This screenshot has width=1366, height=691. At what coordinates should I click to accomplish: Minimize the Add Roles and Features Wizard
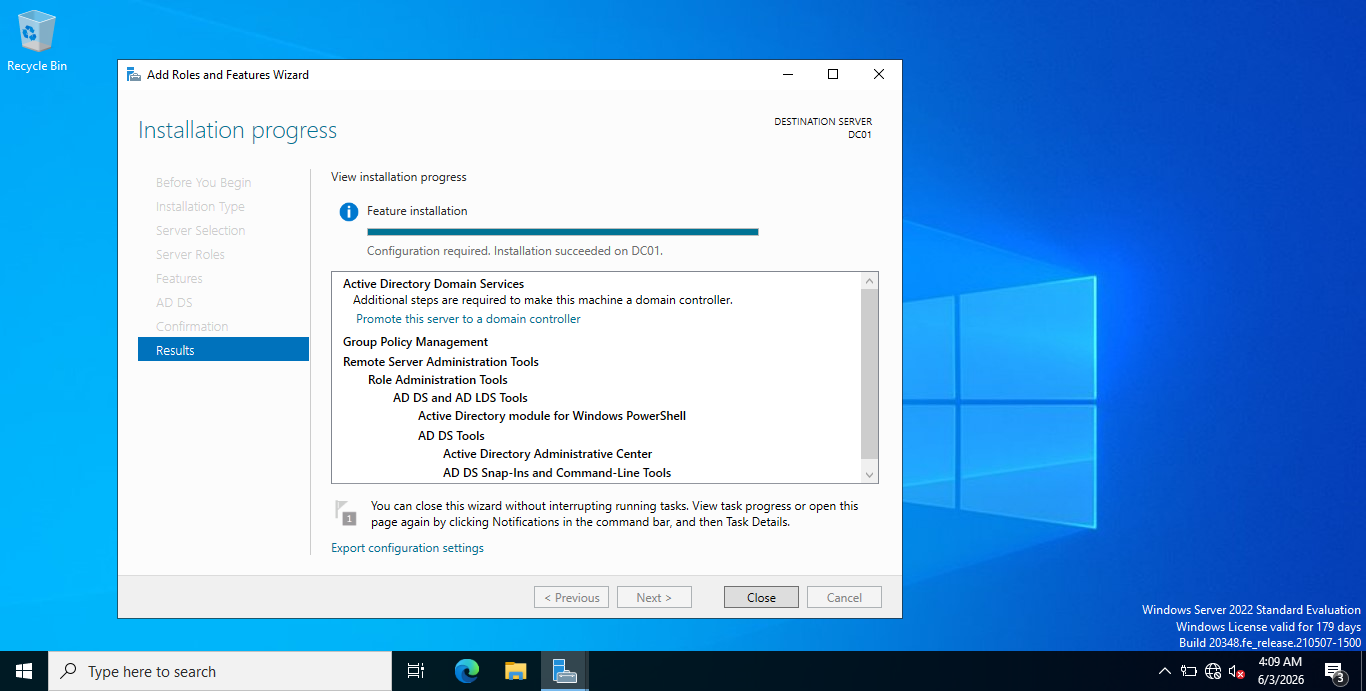point(788,74)
